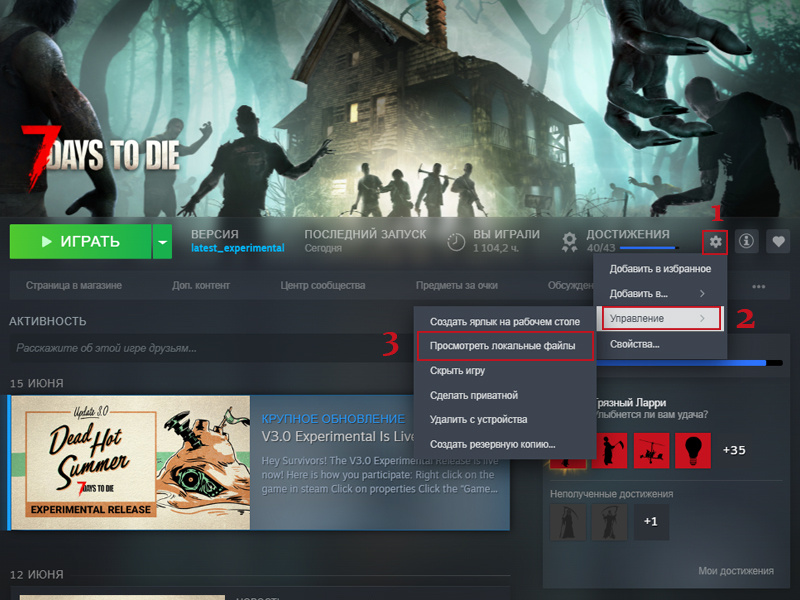This screenshot has width=800, height=600.
Task: Click the Грязный Ларри achievement title
Action: click(630, 403)
